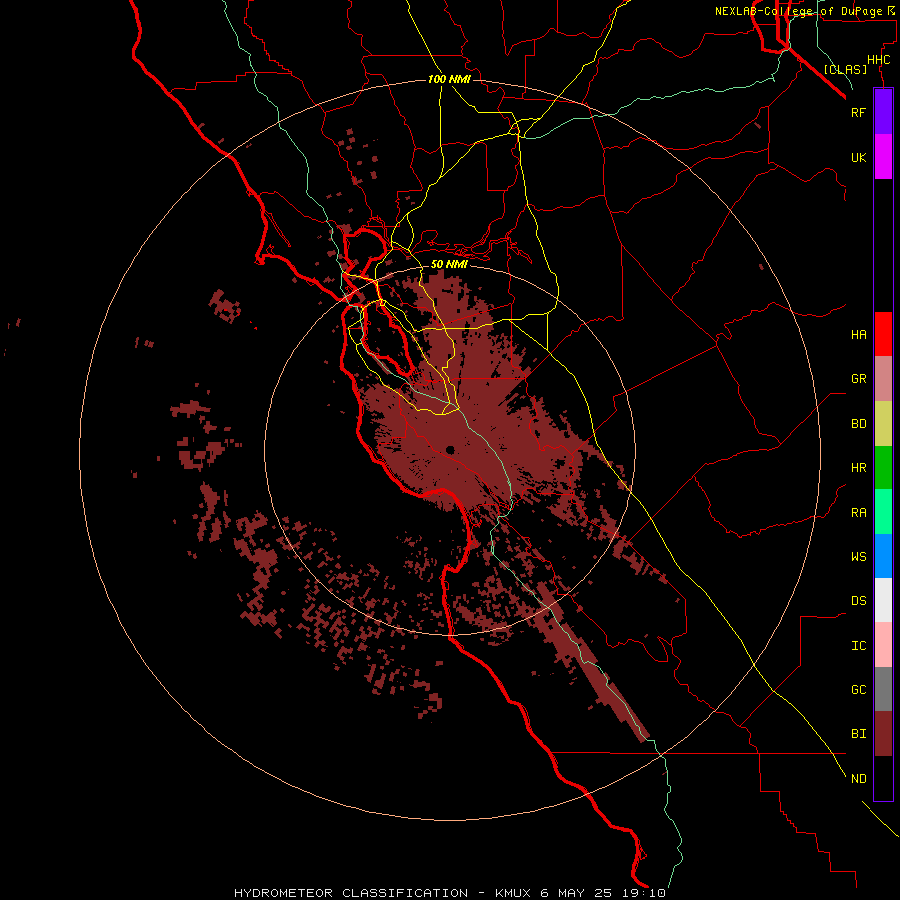
Task: Click the BI dark red legend swatch
Action: (883, 734)
